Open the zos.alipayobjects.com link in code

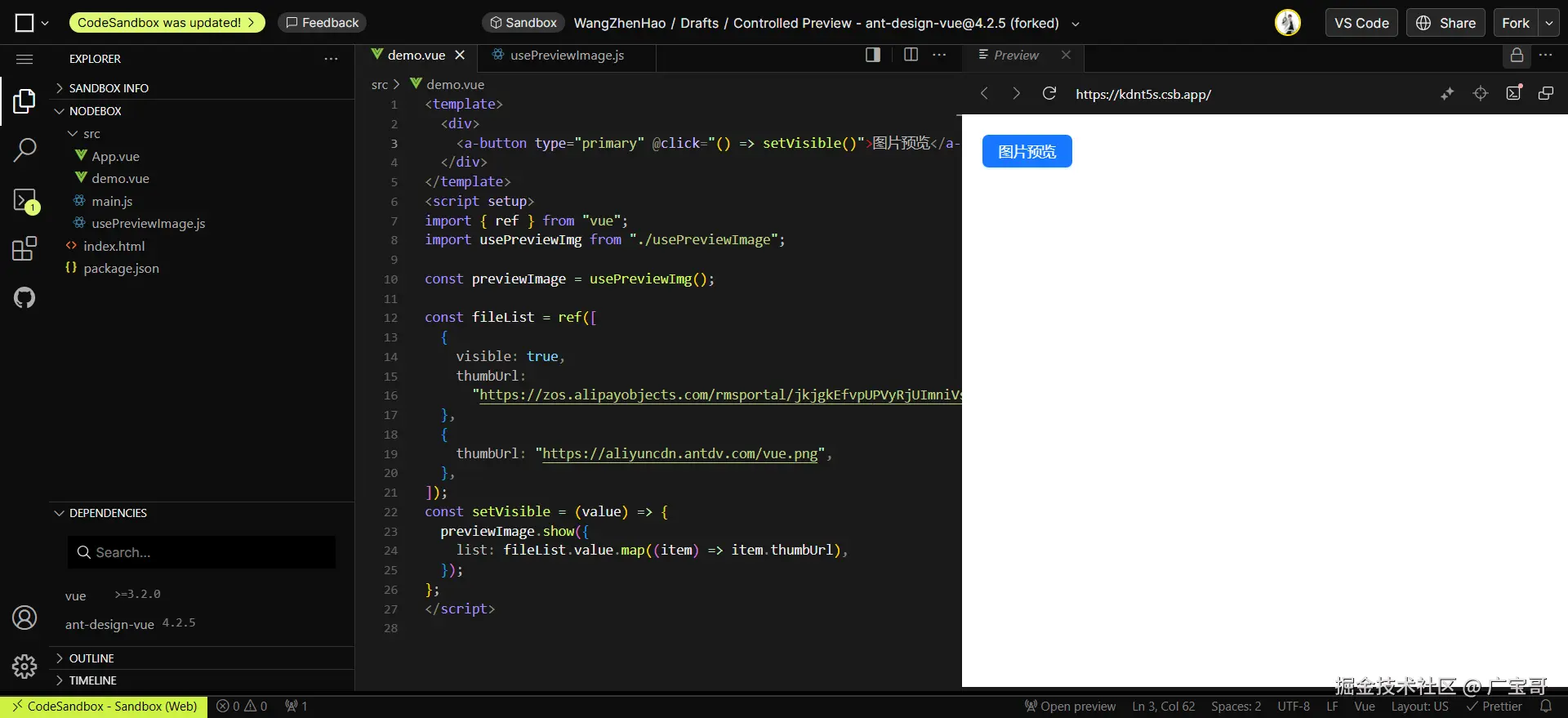coord(720,395)
